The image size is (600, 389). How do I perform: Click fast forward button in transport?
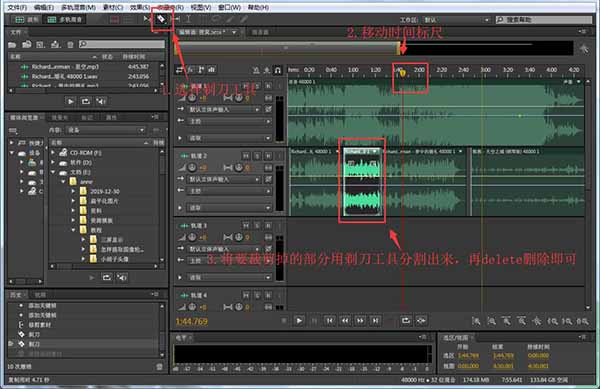point(360,321)
